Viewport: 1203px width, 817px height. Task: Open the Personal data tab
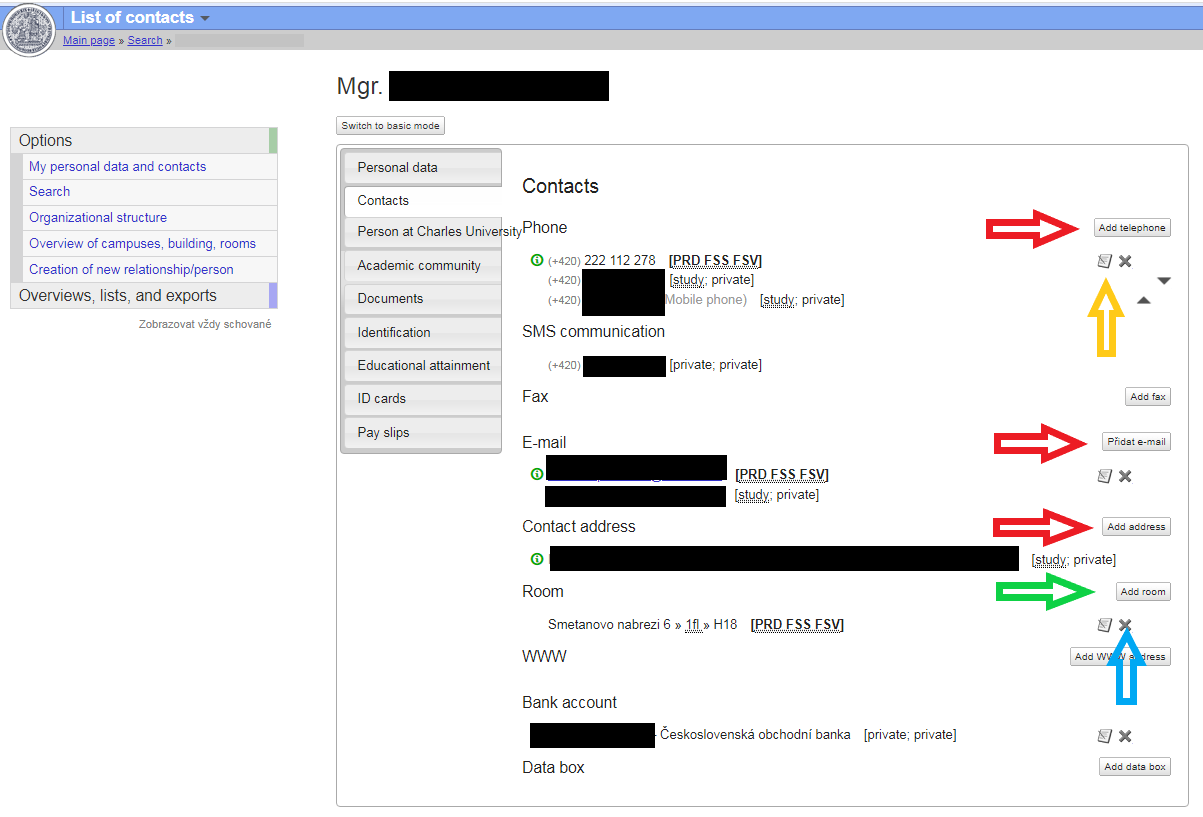click(422, 167)
